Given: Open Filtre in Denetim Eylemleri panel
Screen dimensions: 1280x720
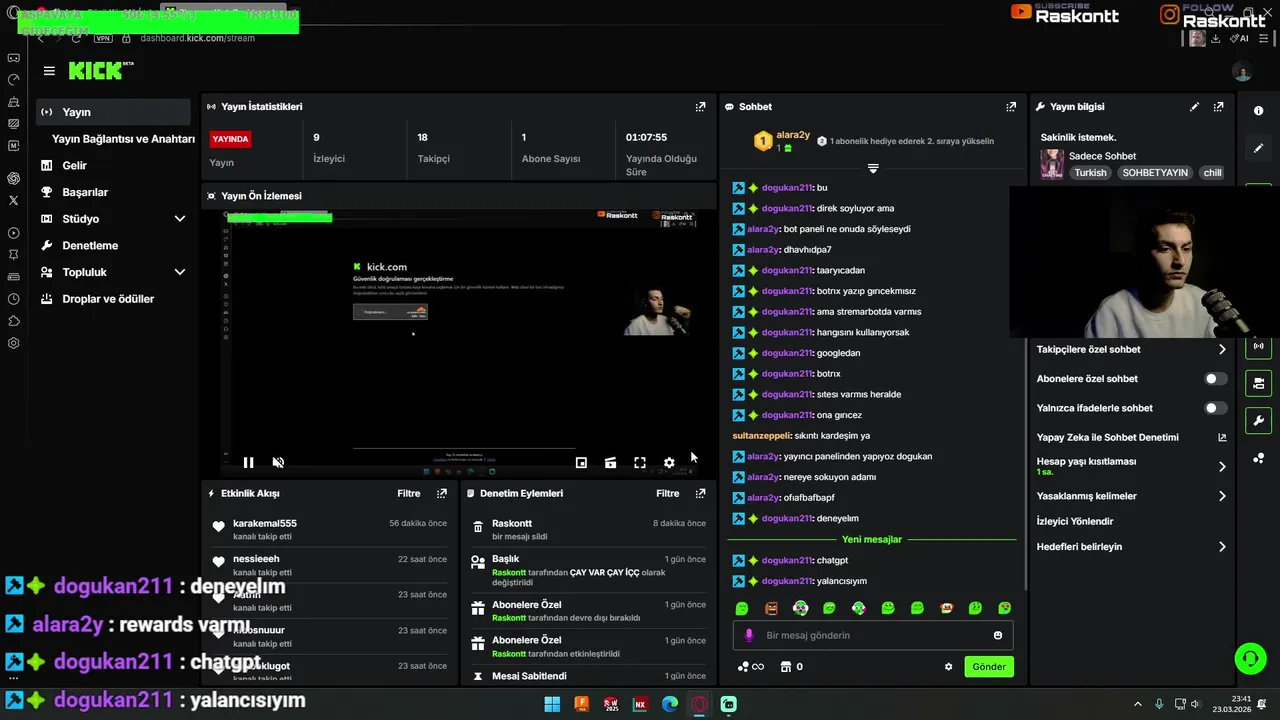Looking at the screenshot, I should pos(667,493).
